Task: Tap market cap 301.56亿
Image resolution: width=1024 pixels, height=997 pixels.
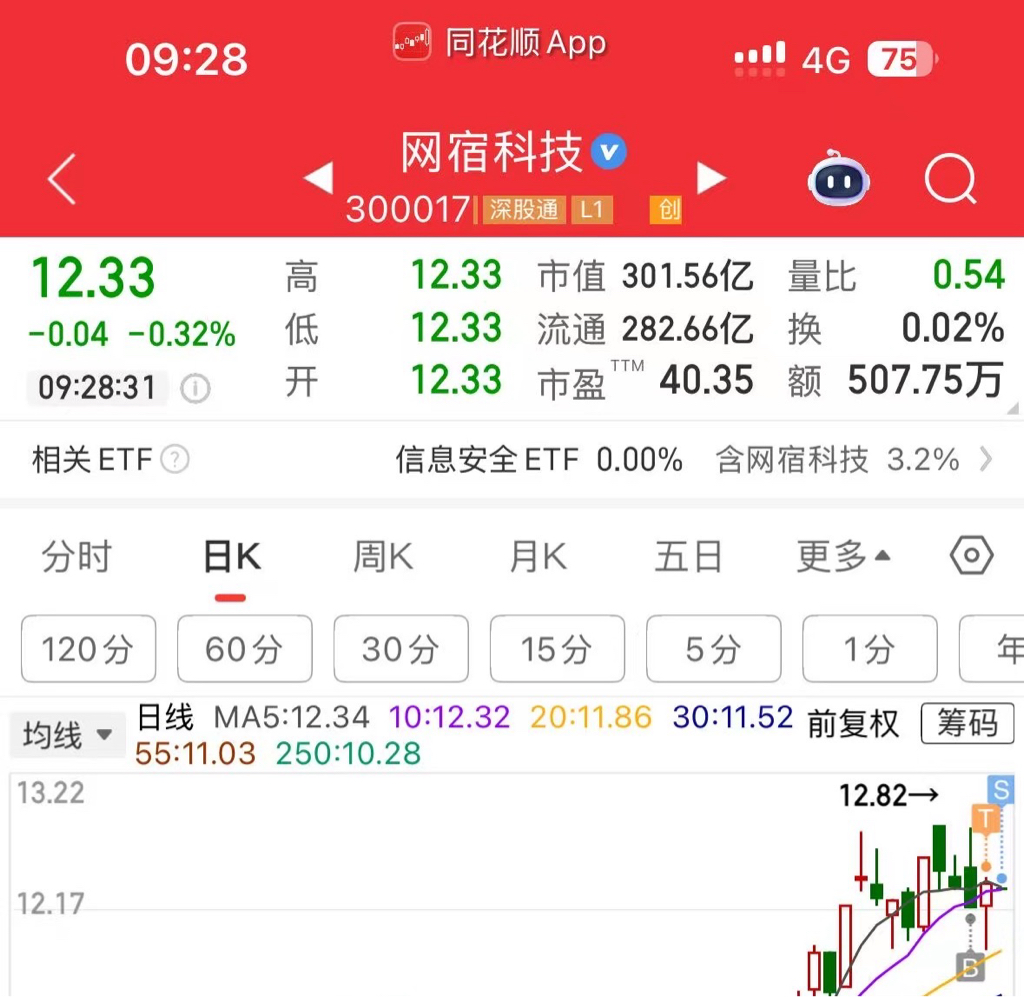Action: tap(688, 276)
